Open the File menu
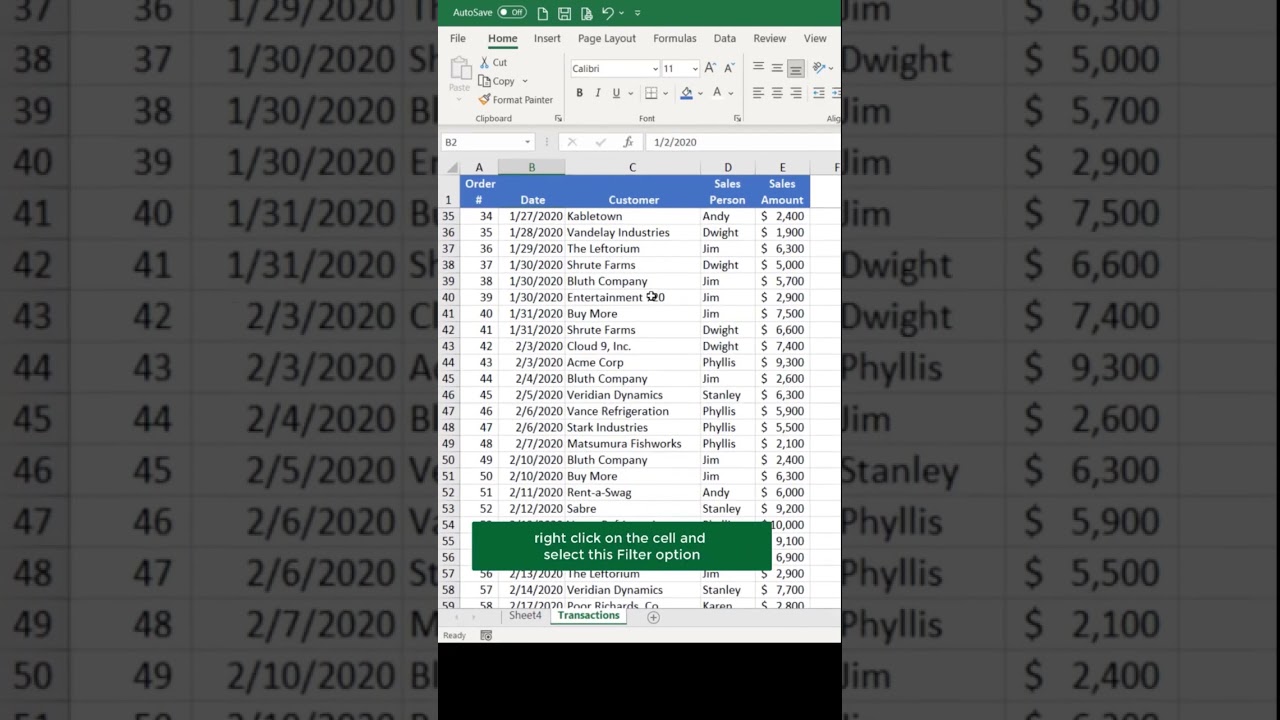 point(458,38)
